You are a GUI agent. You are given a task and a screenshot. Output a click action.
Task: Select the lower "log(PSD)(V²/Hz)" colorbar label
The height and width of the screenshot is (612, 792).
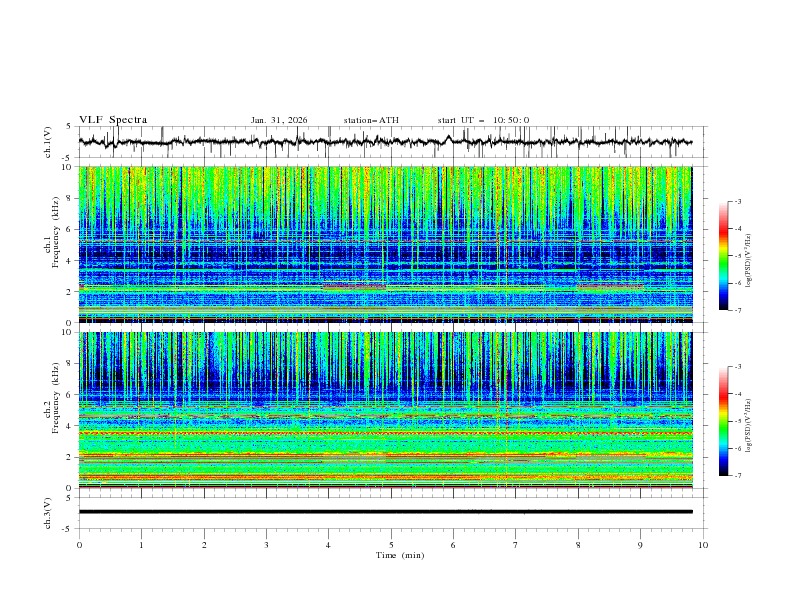pos(748,426)
